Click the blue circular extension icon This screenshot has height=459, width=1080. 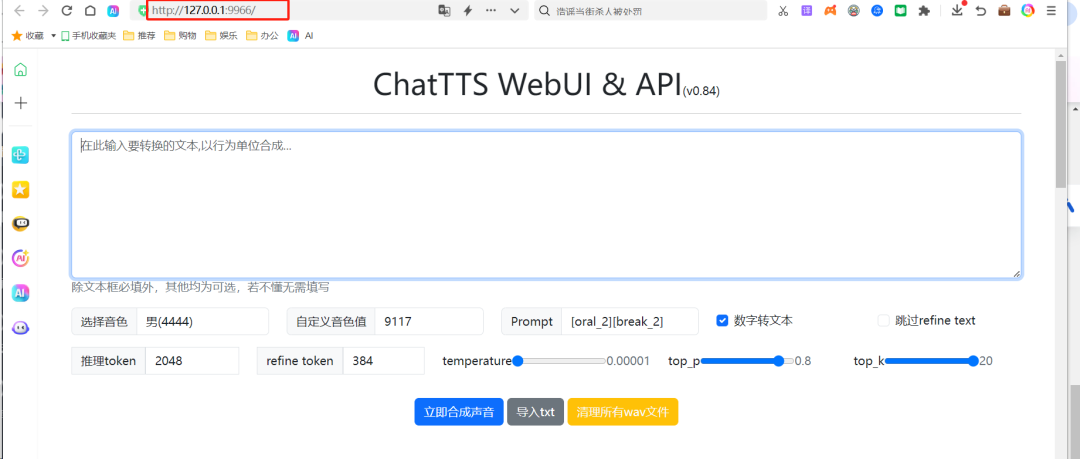[877, 10]
